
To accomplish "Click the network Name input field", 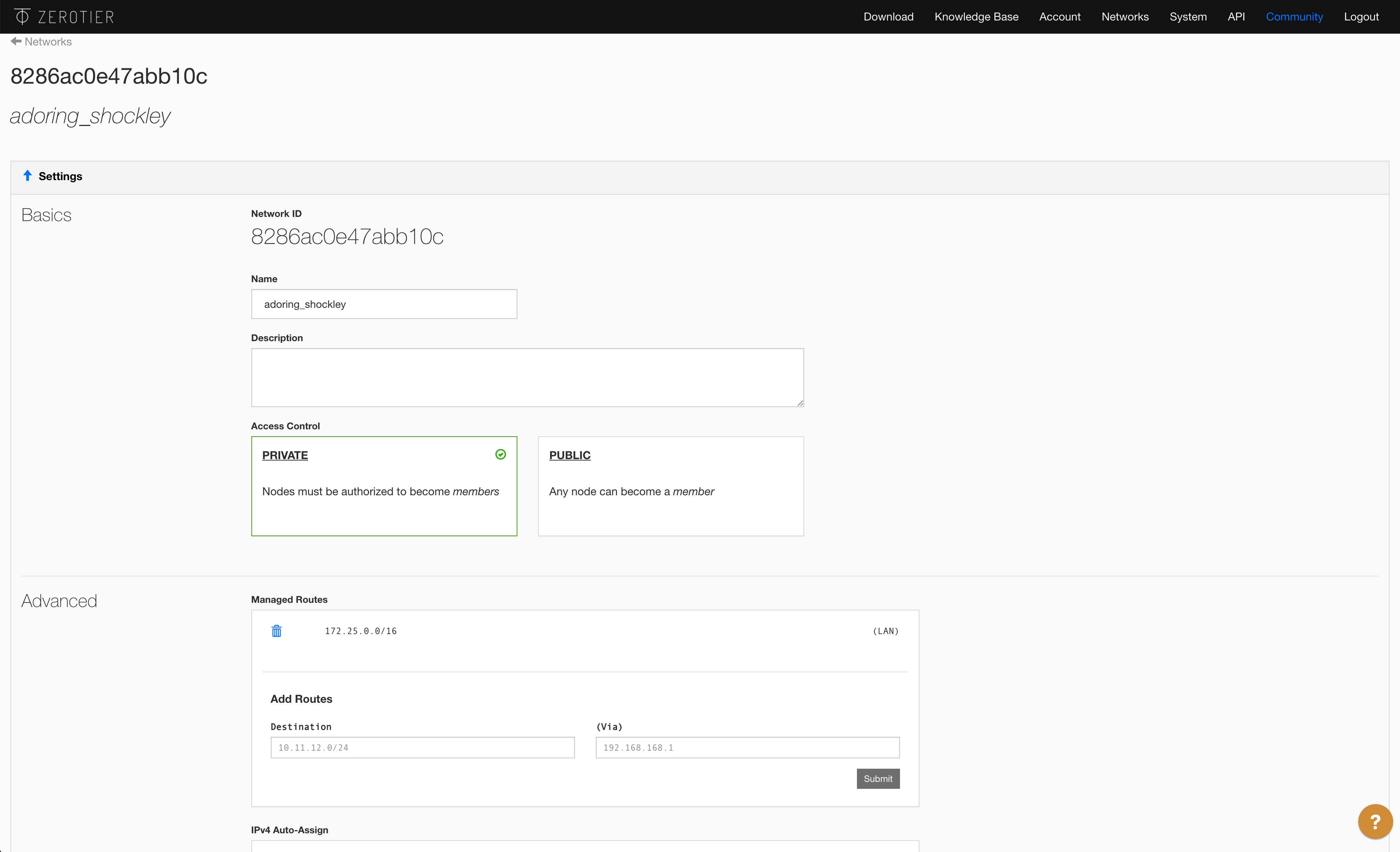I will [x=384, y=304].
